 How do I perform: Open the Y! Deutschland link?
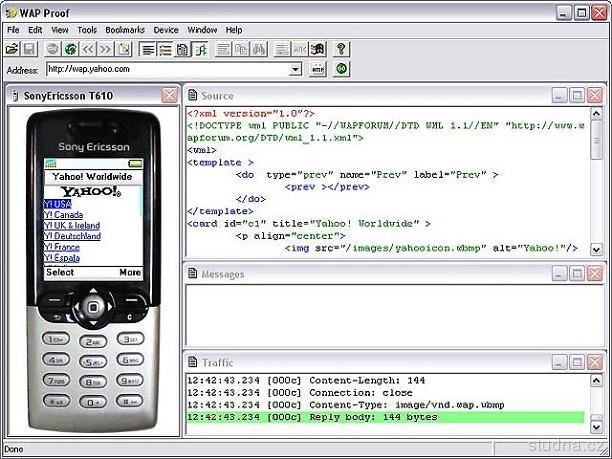click(x=72, y=236)
